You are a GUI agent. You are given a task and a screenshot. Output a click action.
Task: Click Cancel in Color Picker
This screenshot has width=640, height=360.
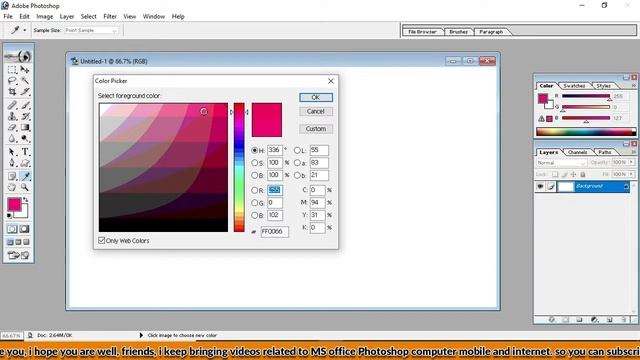316,111
